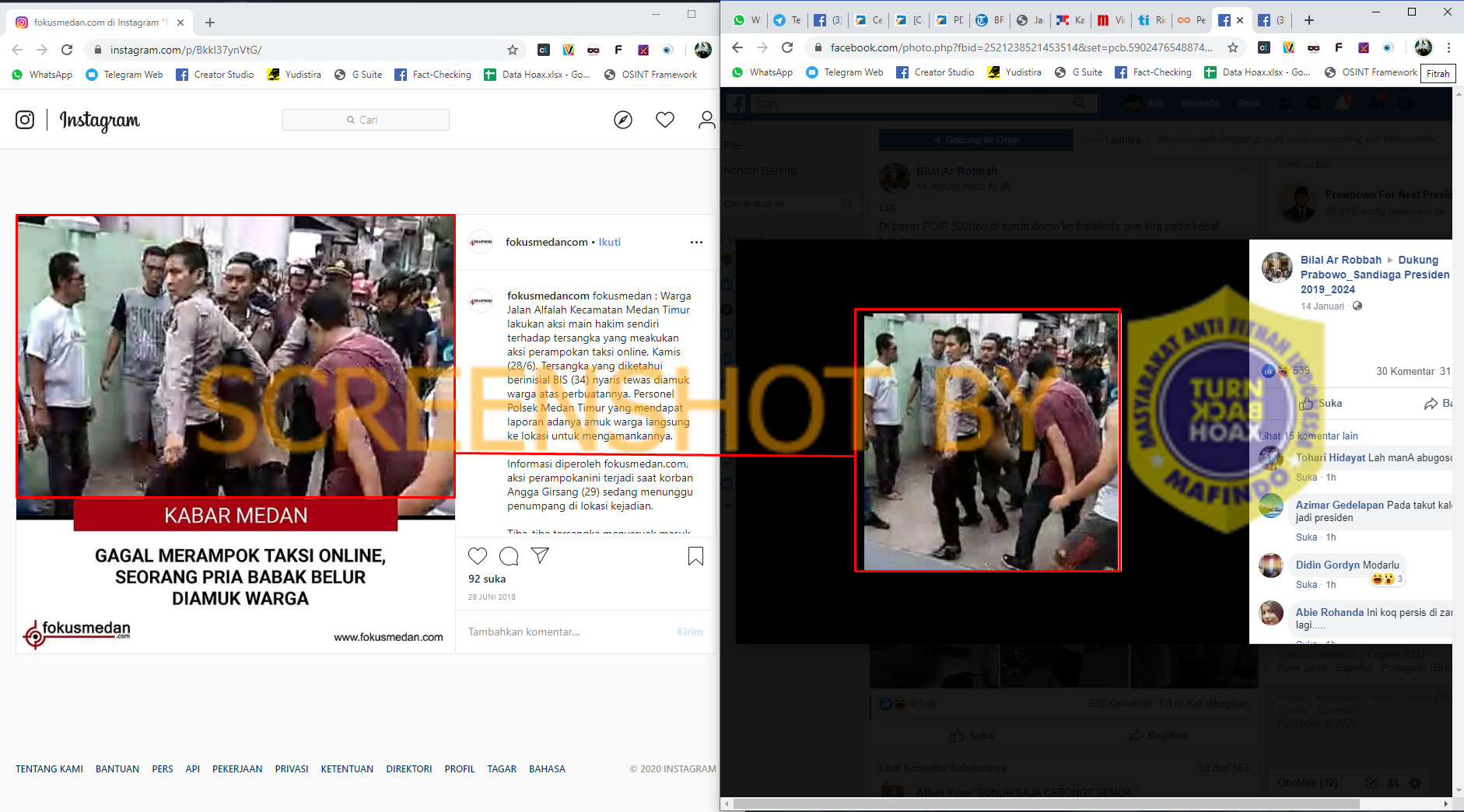The height and width of the screenshot is (812, 1464).
Task: Open Azimar Gedelapan commenter profile
Action: [x=1340, y=505]
